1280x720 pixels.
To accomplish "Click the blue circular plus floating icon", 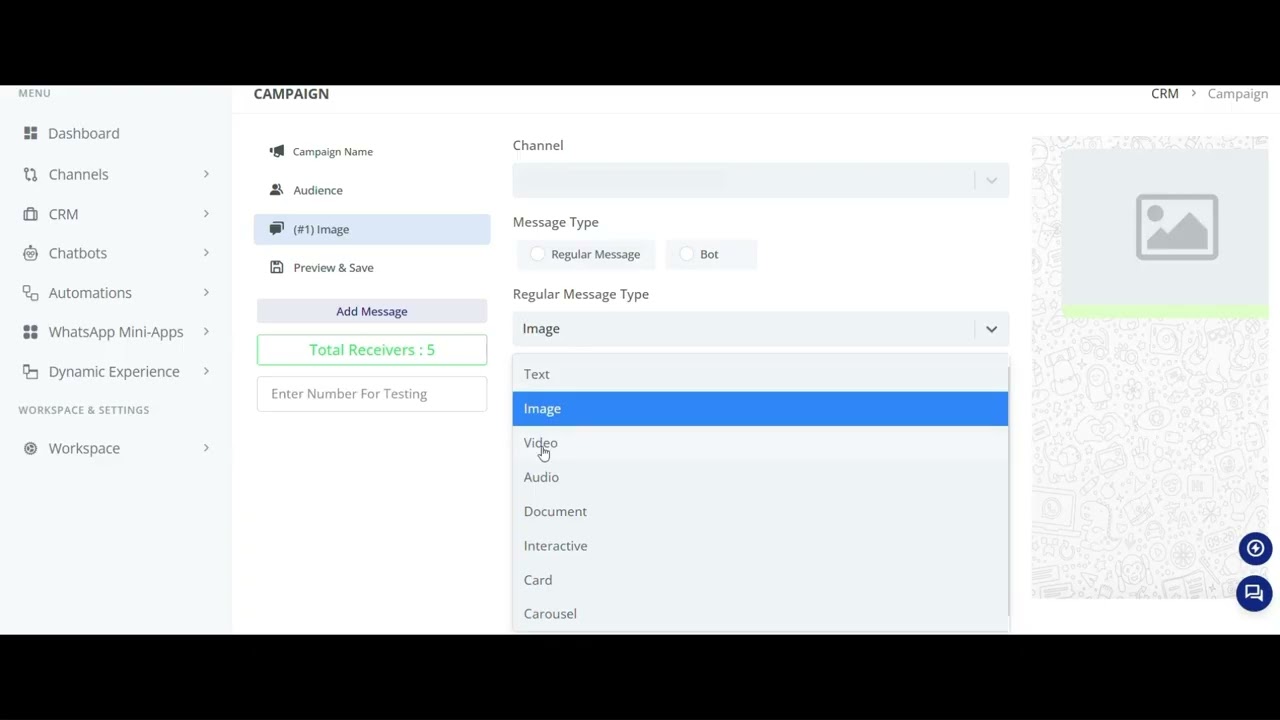I will (1255, 548).
